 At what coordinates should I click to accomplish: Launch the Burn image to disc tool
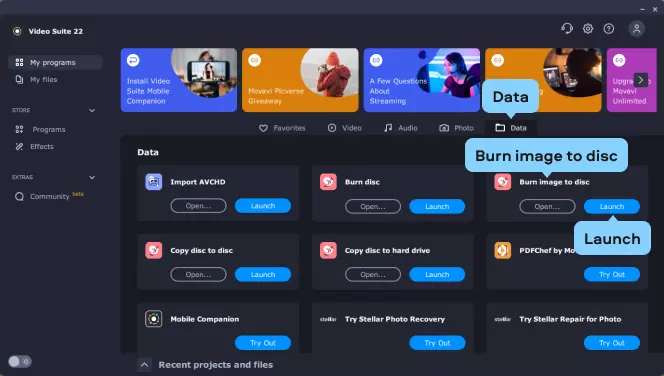pos(611,207)
